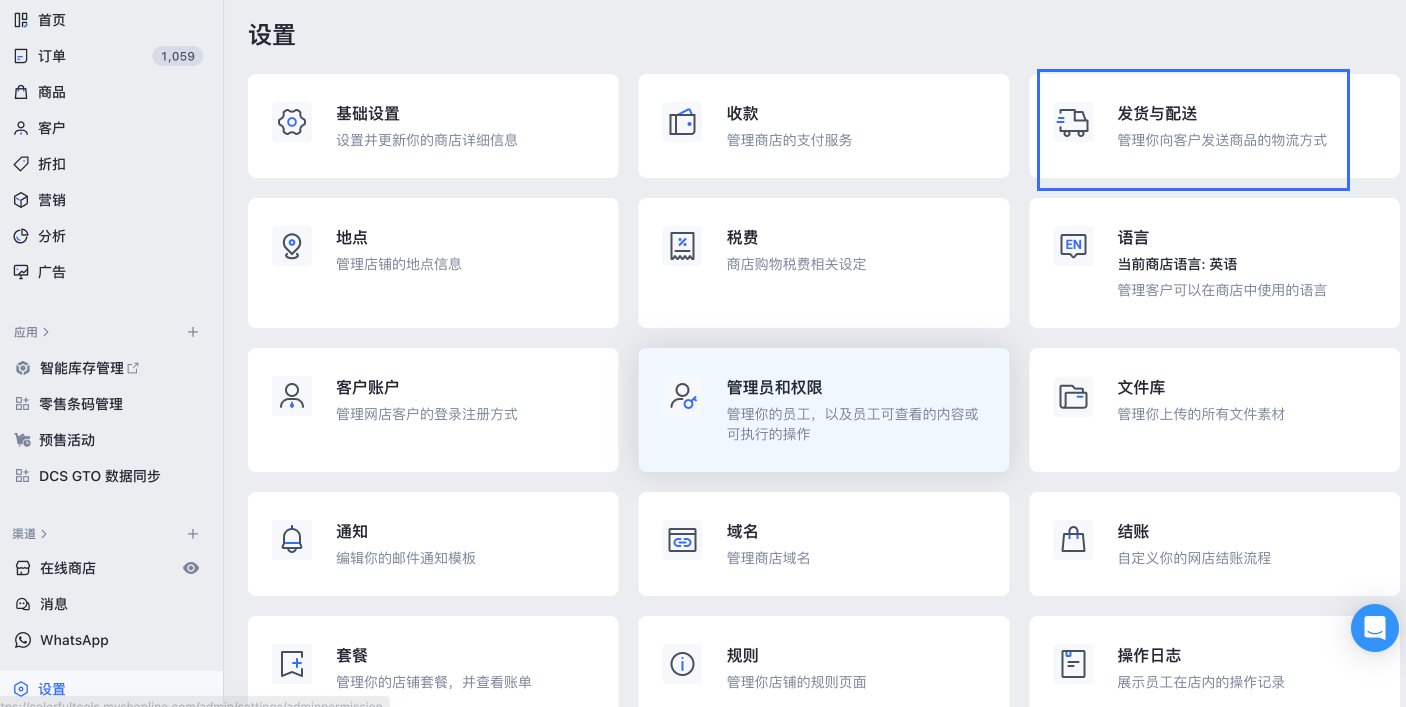This screenshot has height=707, width=1406.
Task: Click the 通知 bell icon
Action: [291, 540]
